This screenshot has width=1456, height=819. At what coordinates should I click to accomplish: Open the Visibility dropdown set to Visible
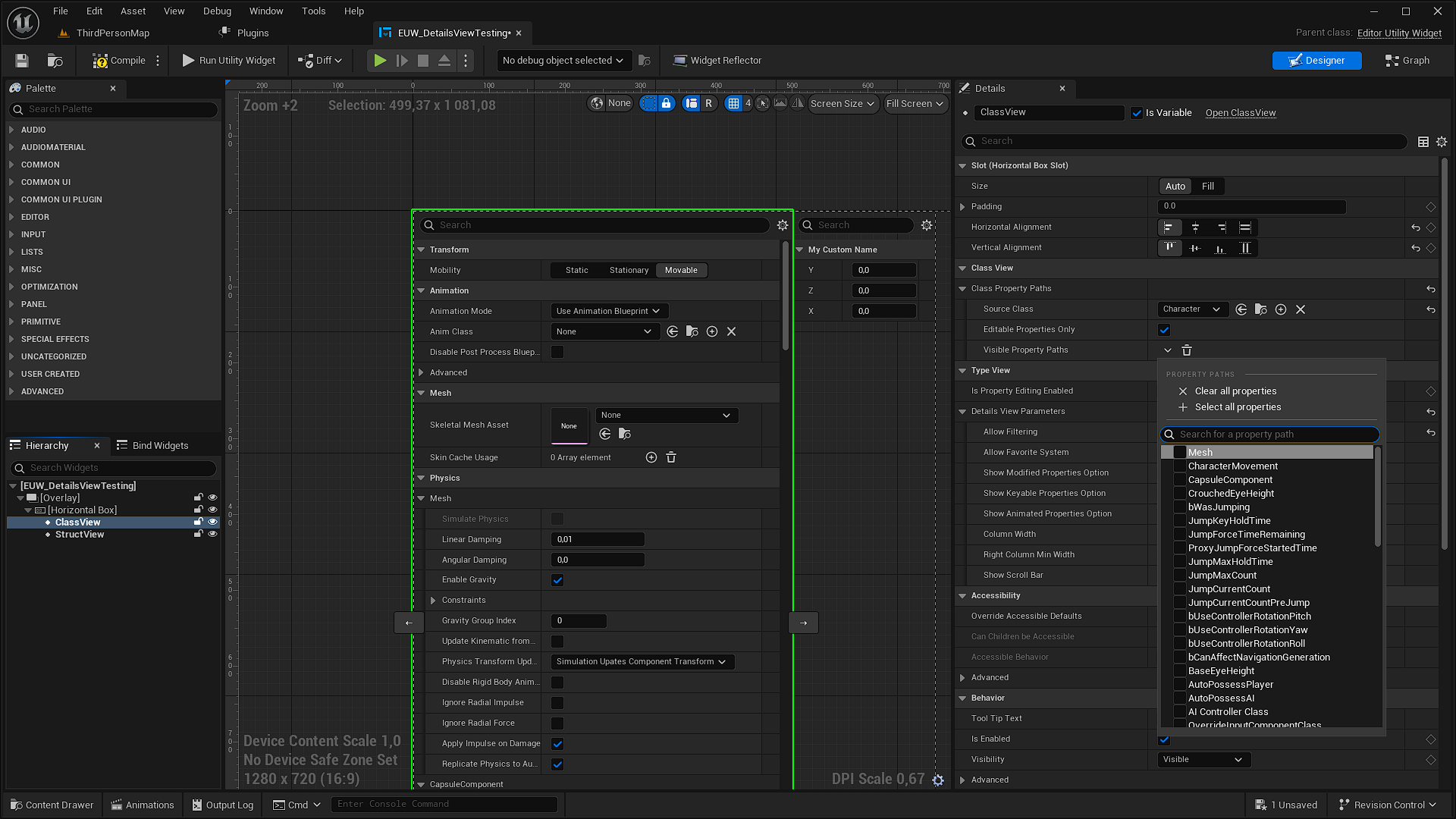point(1204,760)
